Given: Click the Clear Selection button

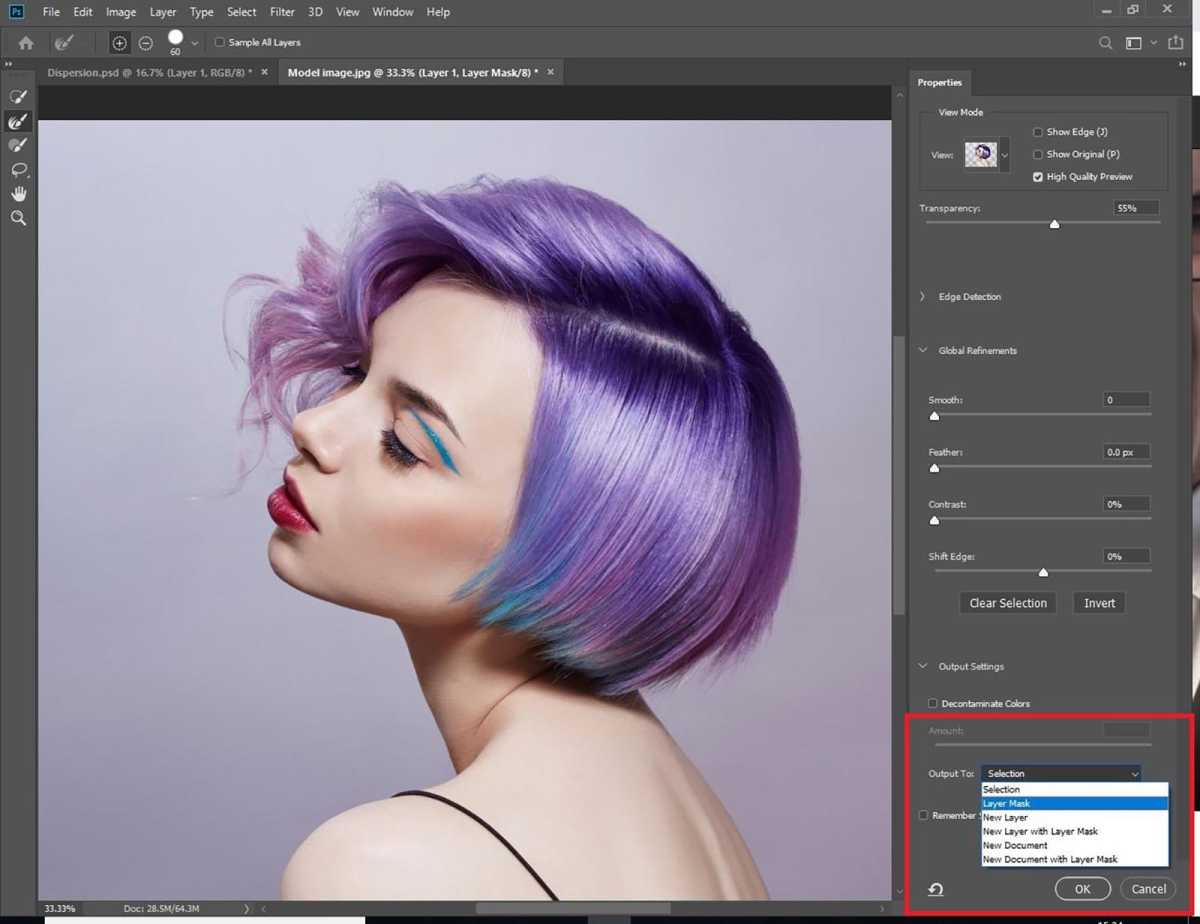Looking at the screenshot, I should pos(1007,602).
